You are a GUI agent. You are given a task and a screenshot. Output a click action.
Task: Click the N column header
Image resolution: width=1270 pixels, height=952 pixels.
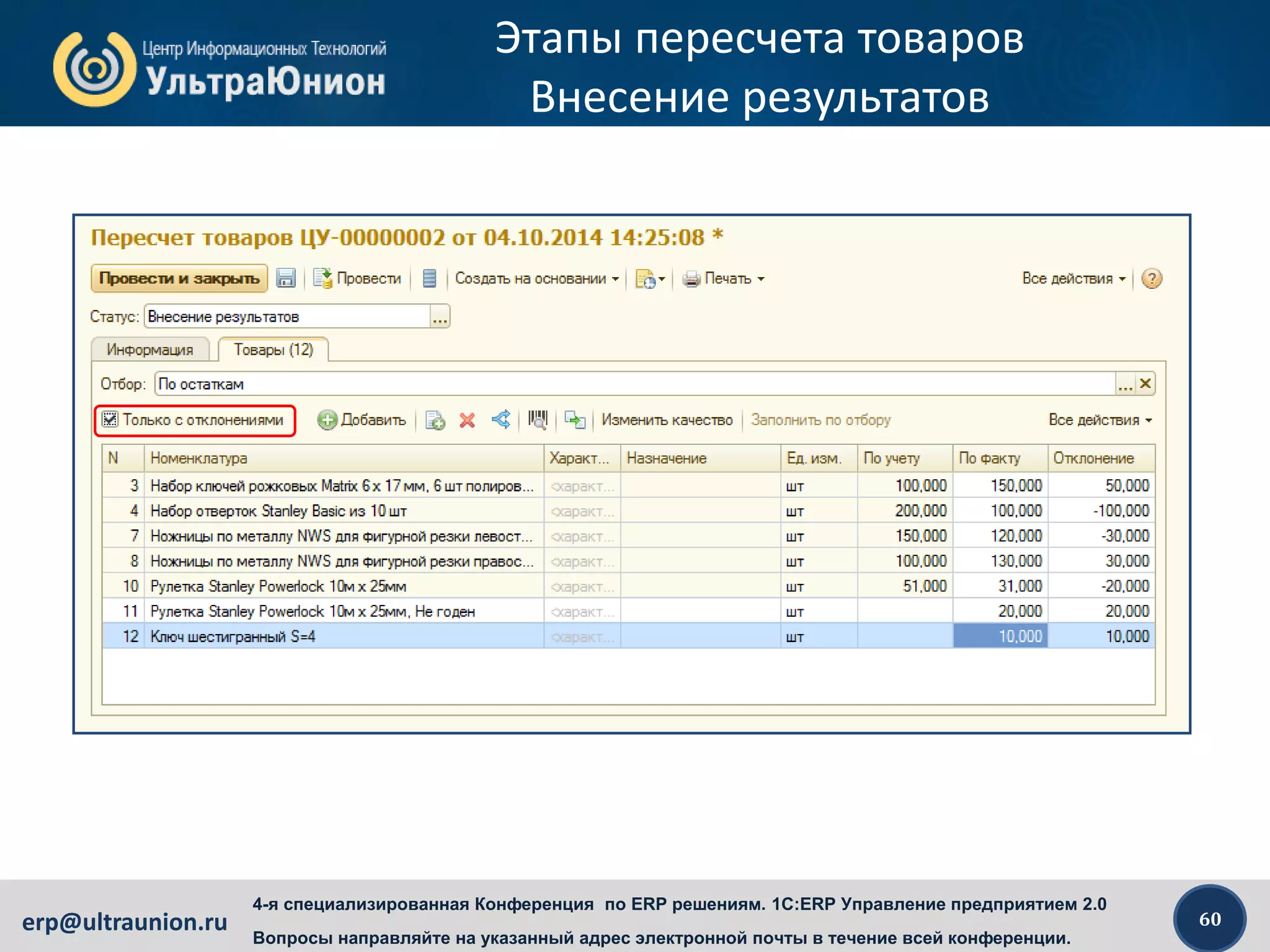click(x=123, y=458)
